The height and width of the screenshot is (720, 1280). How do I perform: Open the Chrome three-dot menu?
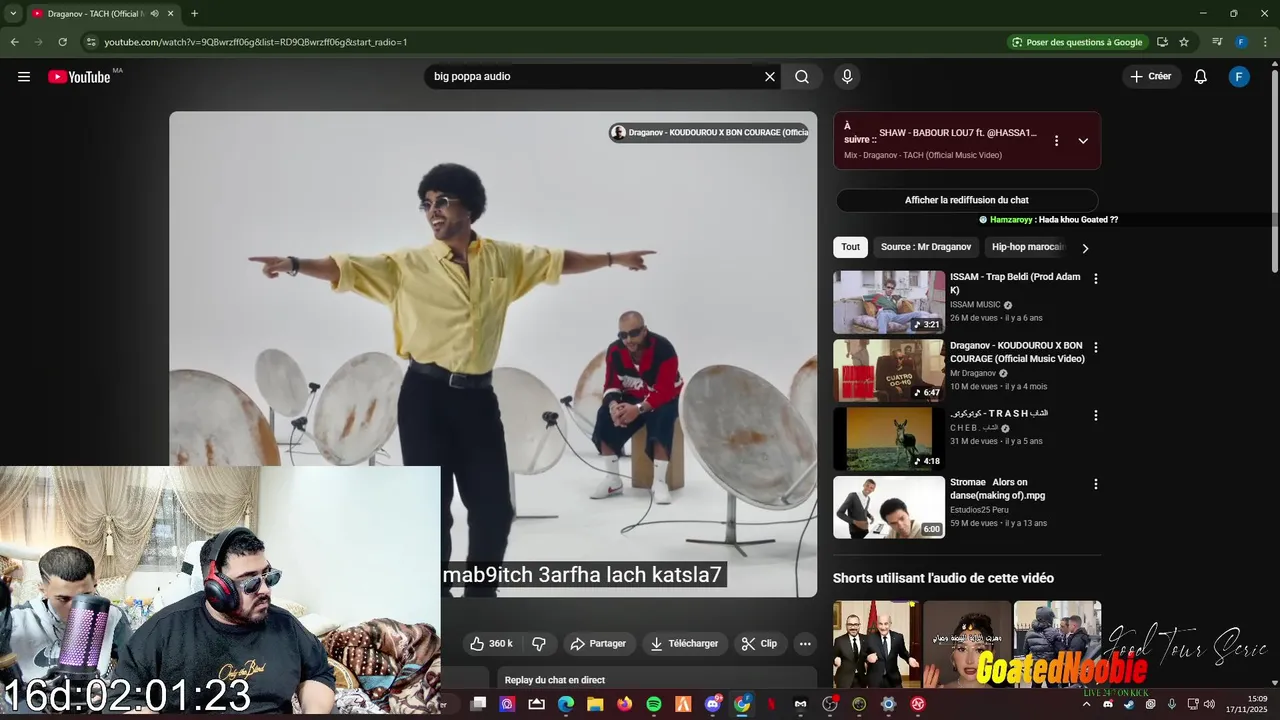click(x=1264, y=42)
